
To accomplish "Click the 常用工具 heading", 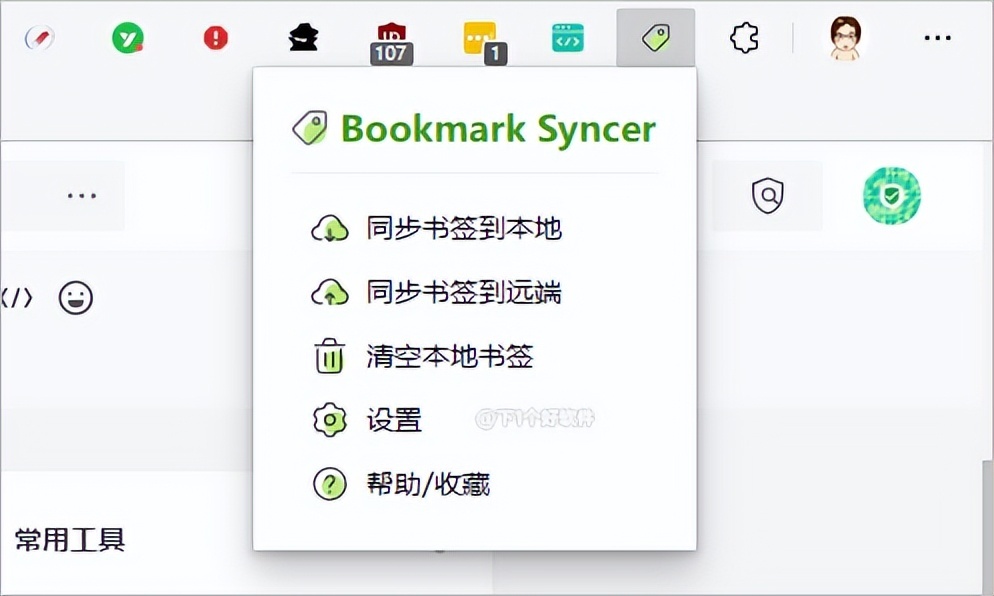I will pos(70,540).
